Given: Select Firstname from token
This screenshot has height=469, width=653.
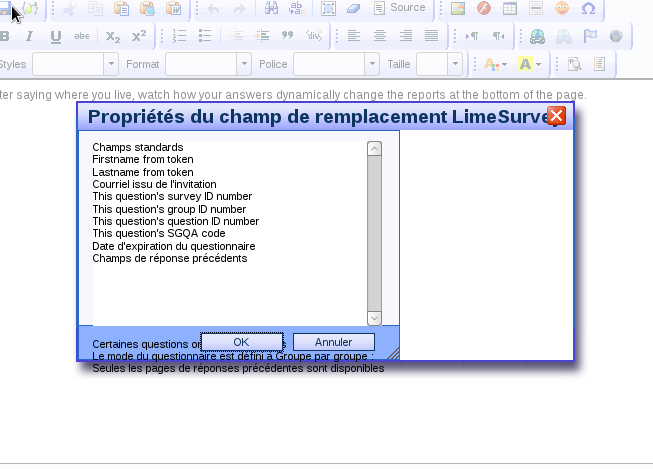Looking at the screenshot, I should (143, 160).
